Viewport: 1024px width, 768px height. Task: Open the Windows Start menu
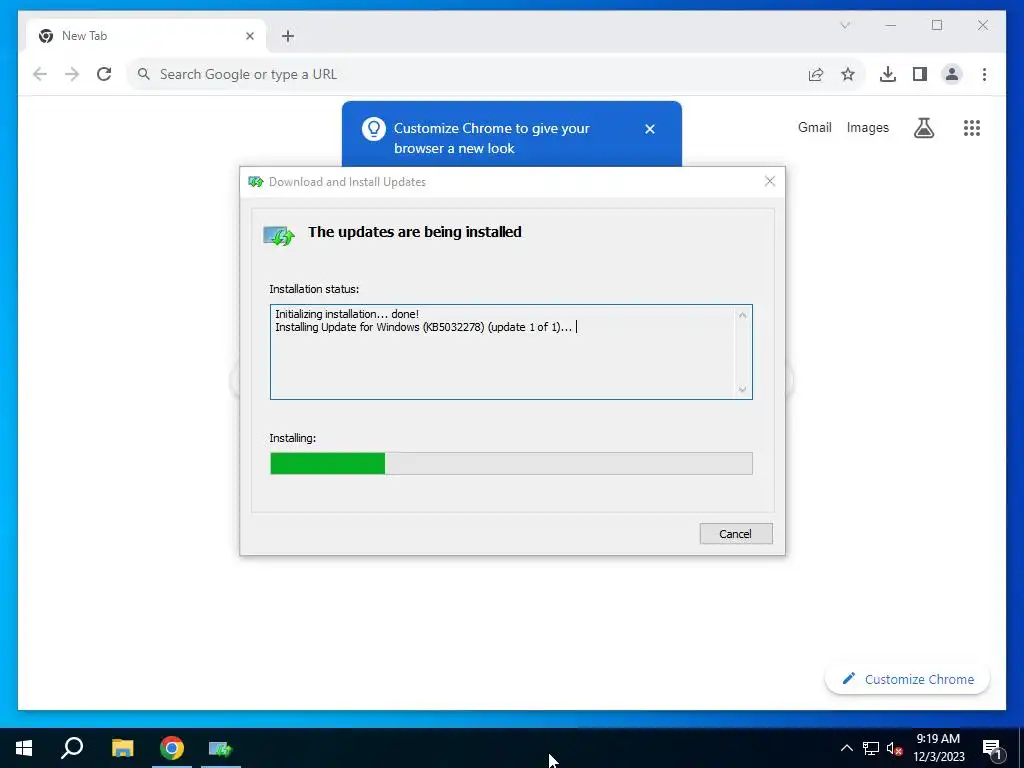tap(24, 748)
